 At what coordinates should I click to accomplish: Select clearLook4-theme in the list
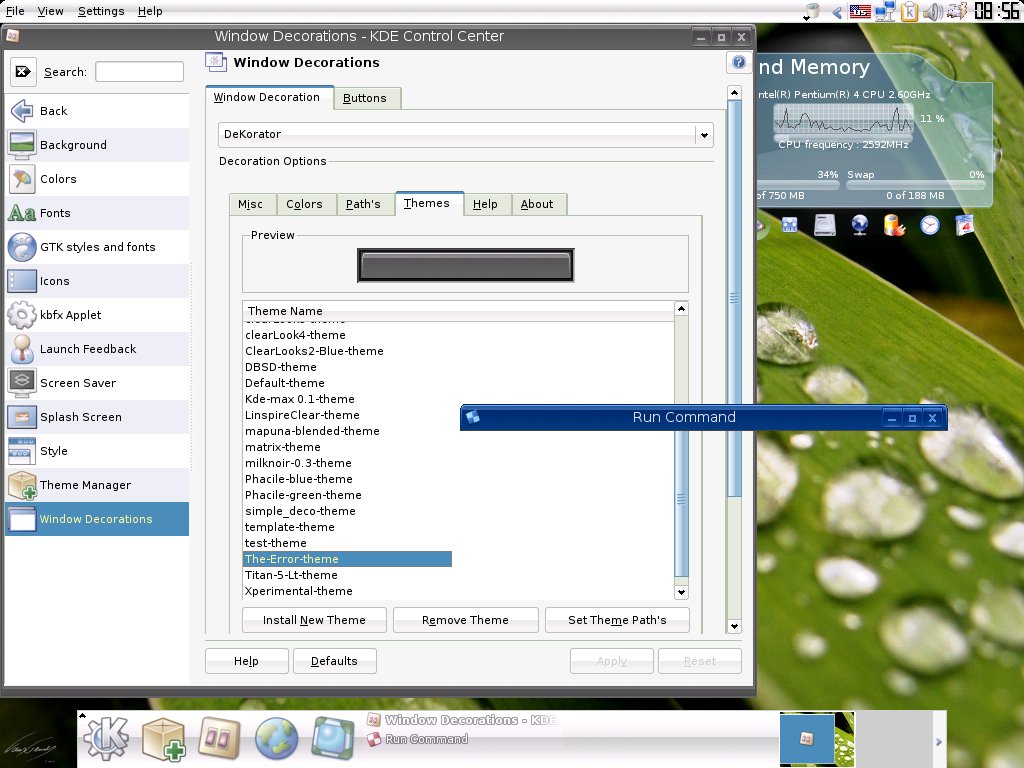(x=295, y=335)
